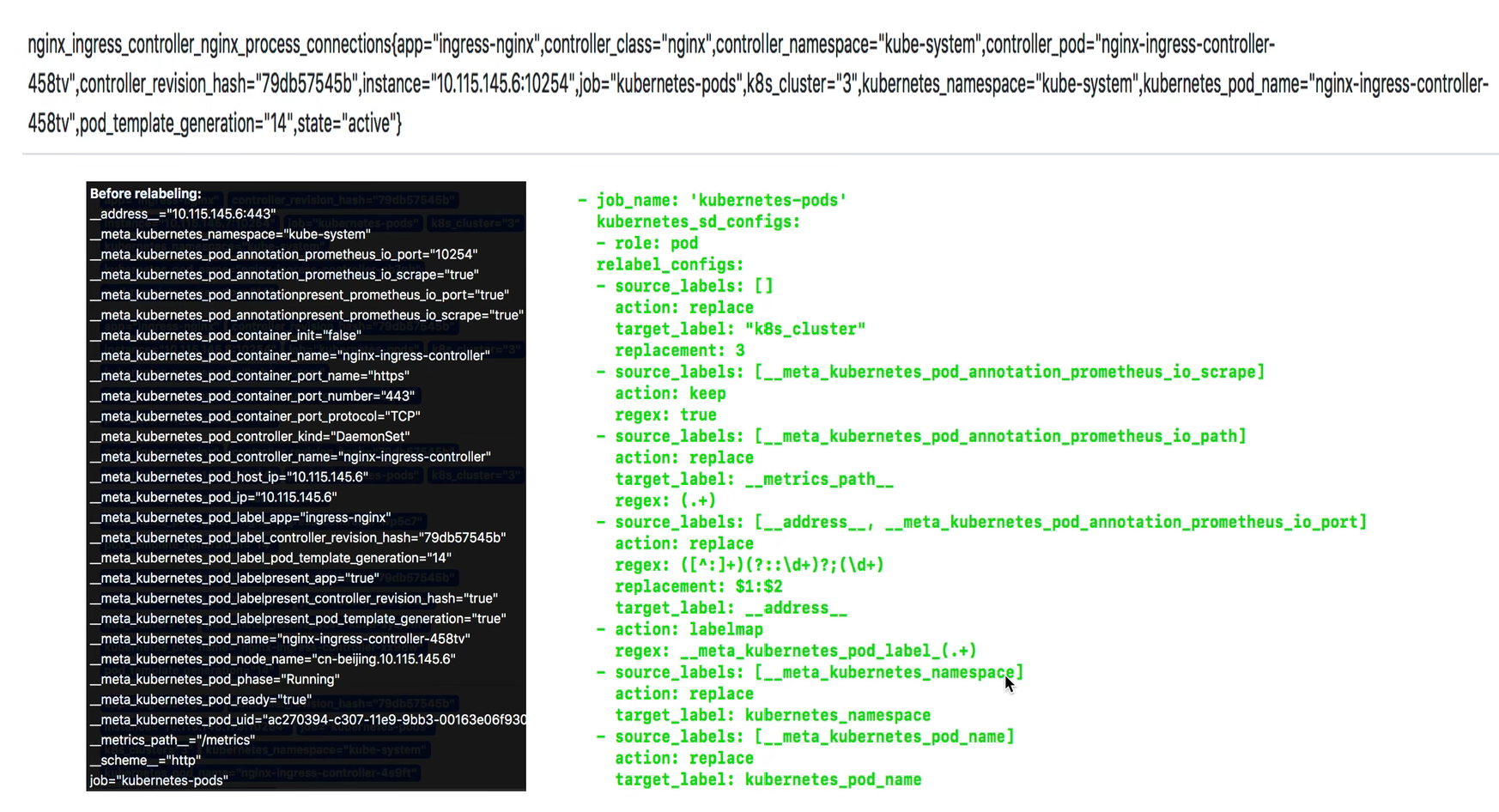Click the target_label: kubernetes_pod_name line

(768, 780)
